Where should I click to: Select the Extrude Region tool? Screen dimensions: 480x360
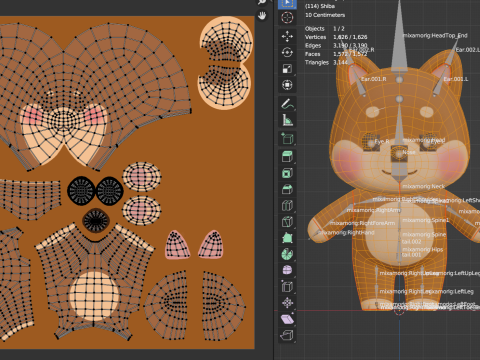pyautogui.click(x=287, y=157)
